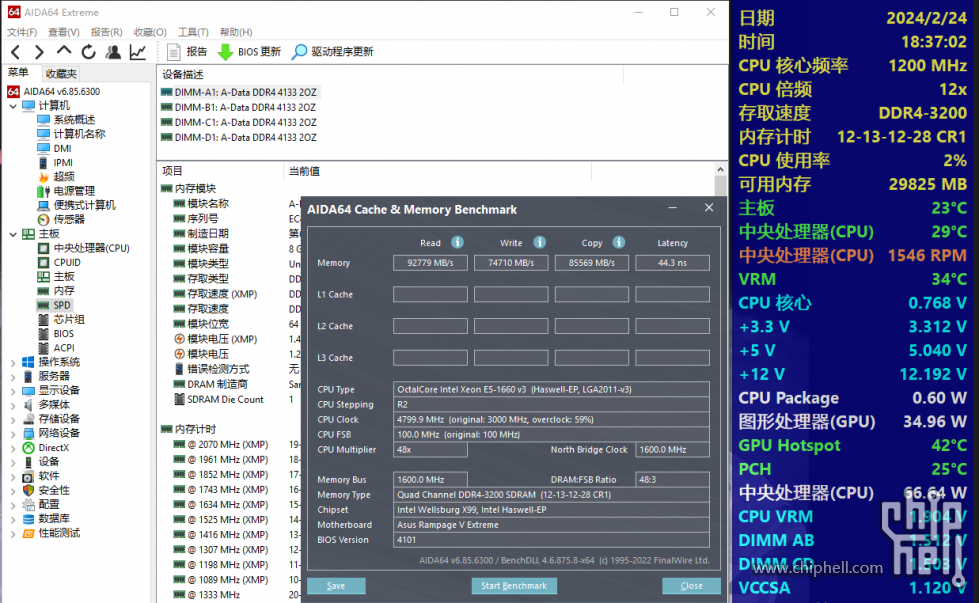This screenshot has width=979, height=603.
Task: Click the Write info icon in benchmark
Action: tap(539, 242)
